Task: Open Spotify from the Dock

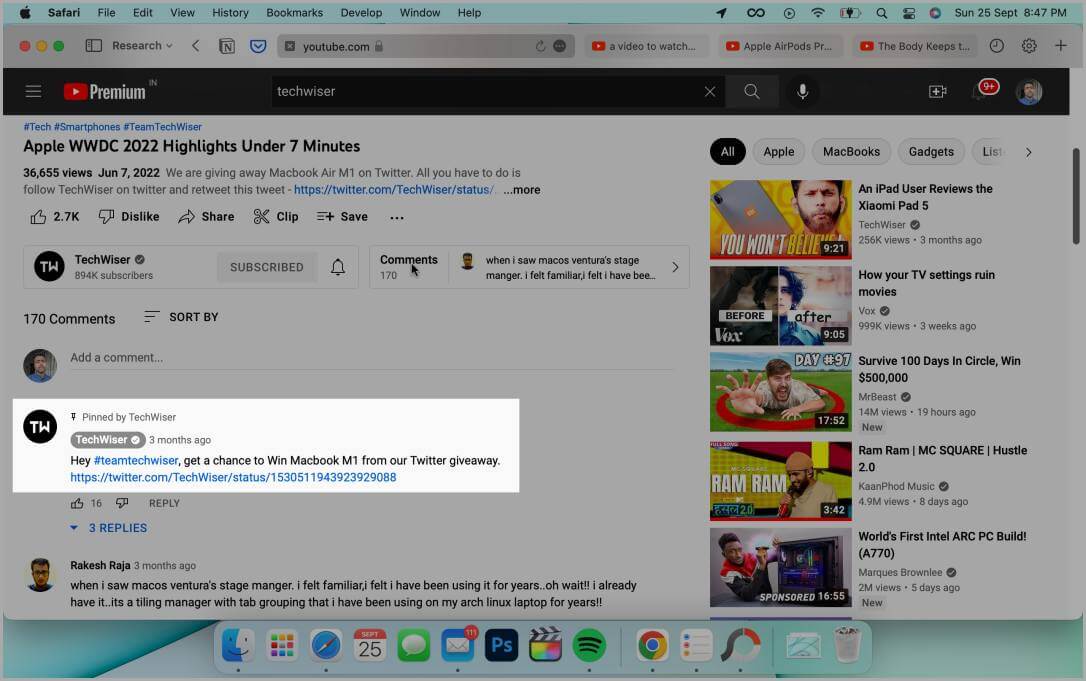Action: tap(589, 646)
